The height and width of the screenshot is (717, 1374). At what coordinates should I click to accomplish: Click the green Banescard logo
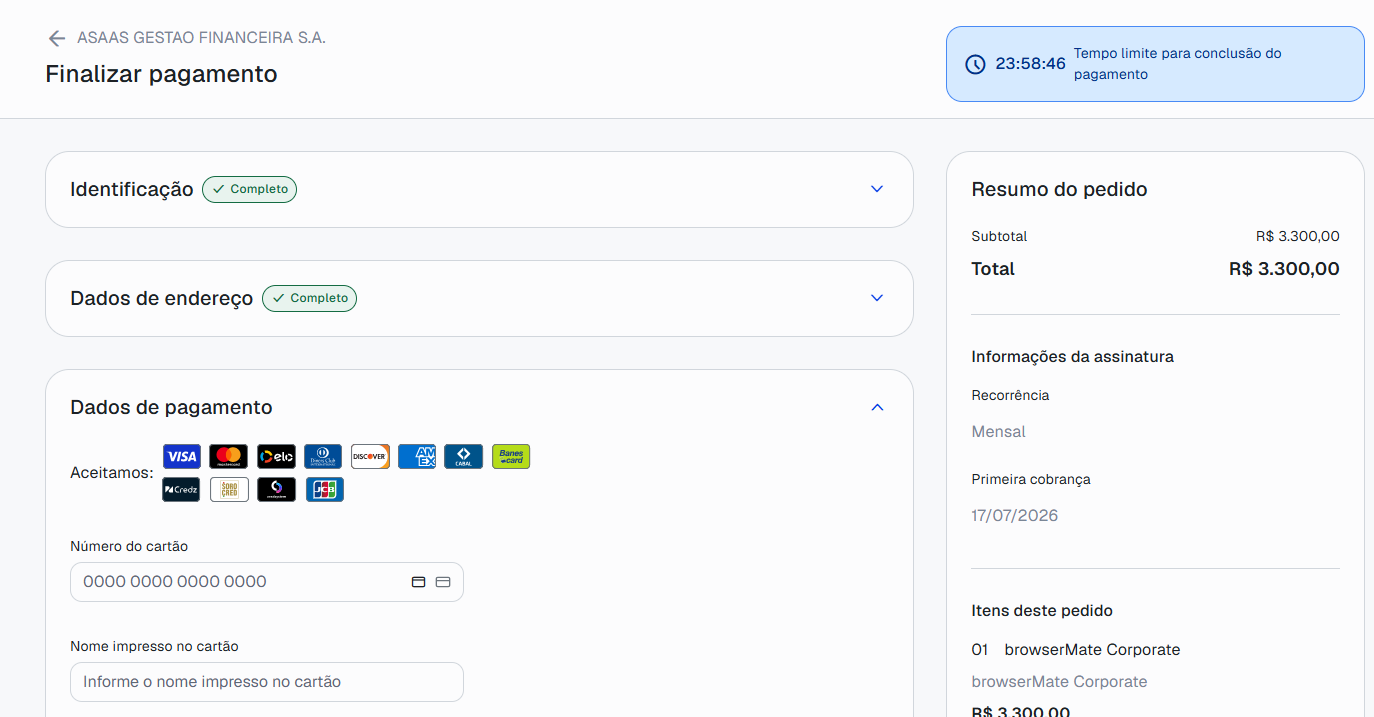pyautogui.click(x=511, y=457)
